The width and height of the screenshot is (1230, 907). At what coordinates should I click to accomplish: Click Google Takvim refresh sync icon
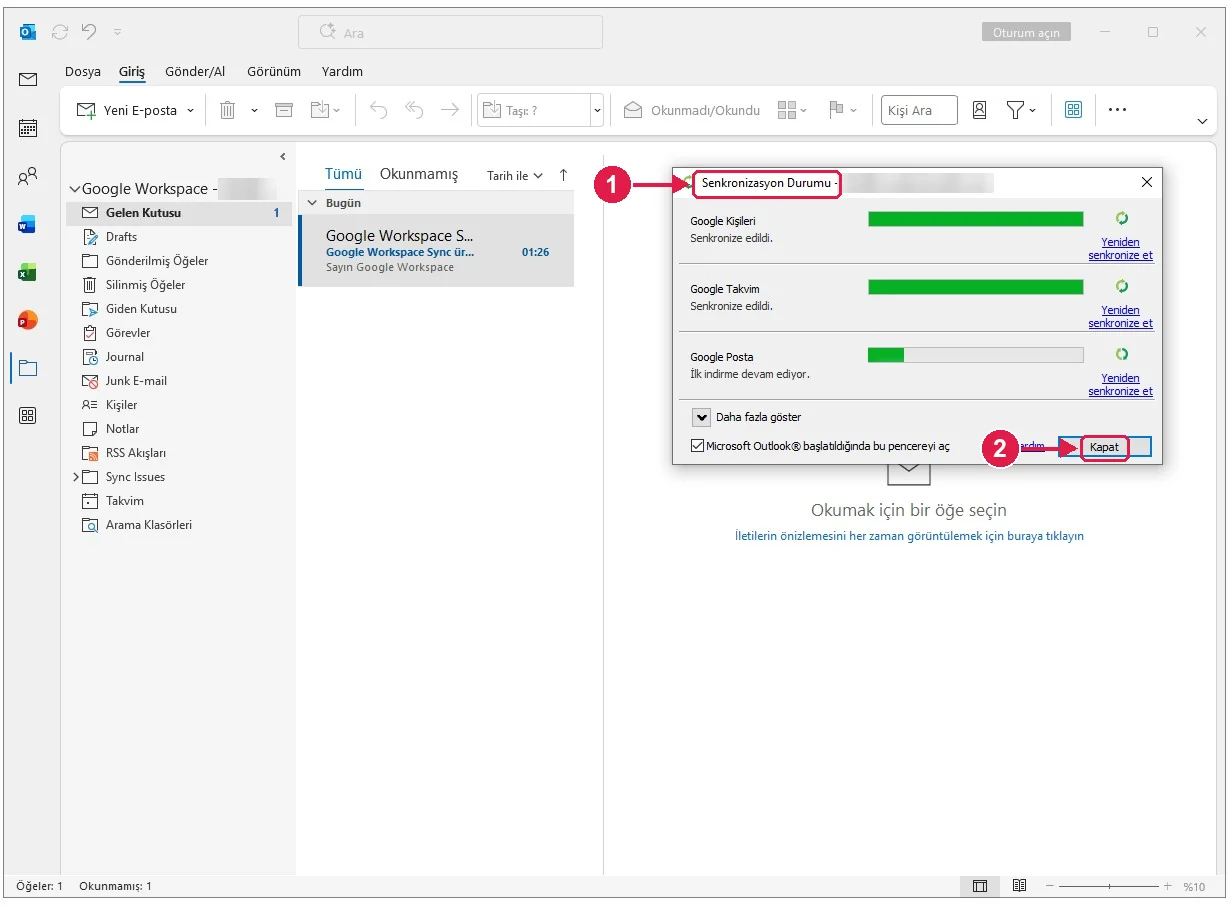pos(1121,286)
